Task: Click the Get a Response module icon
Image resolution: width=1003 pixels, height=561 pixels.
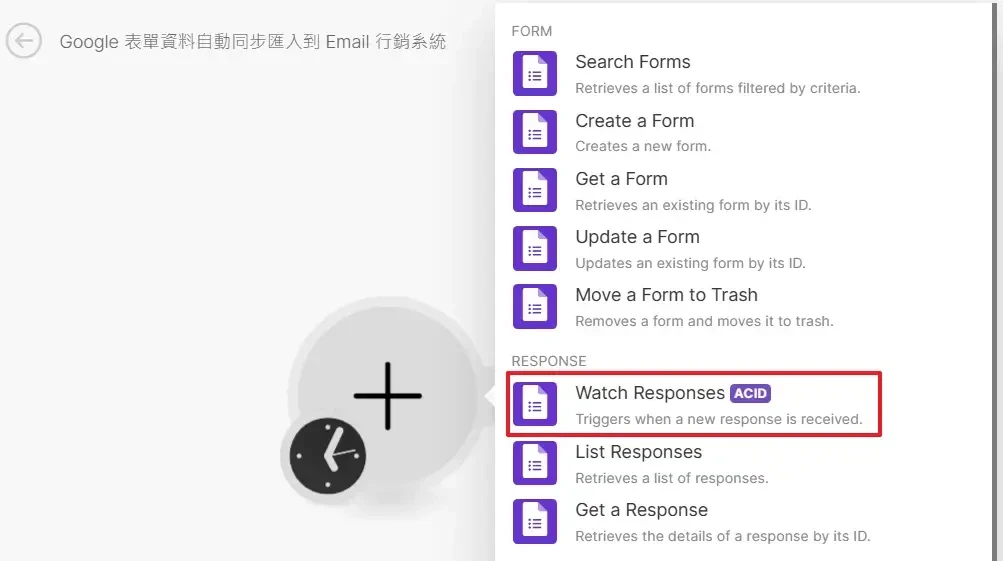Action: pos(535,521)
